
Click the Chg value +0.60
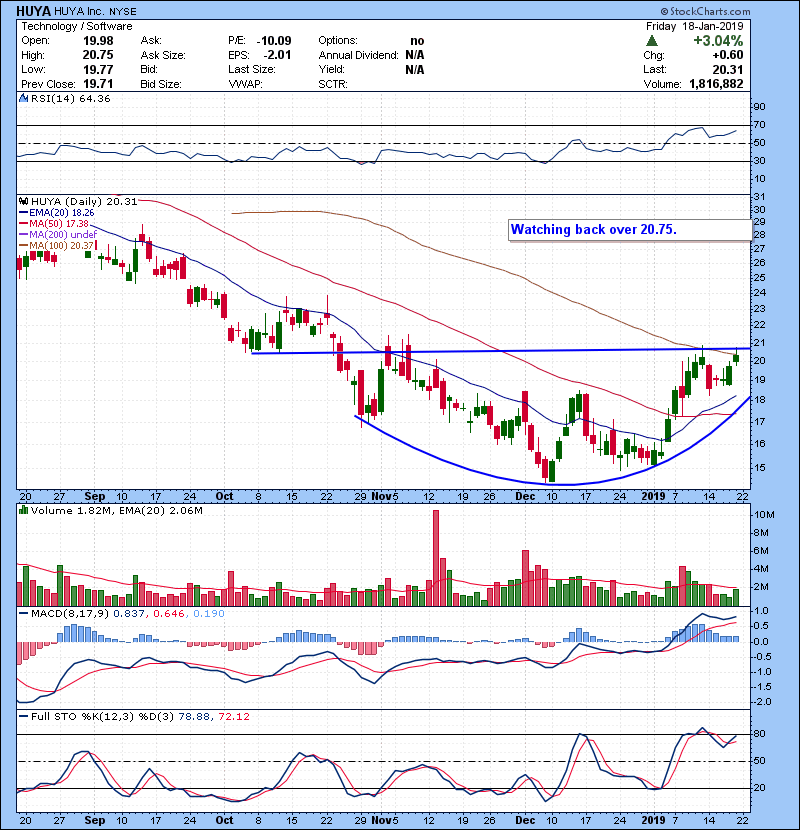[727, 55]
